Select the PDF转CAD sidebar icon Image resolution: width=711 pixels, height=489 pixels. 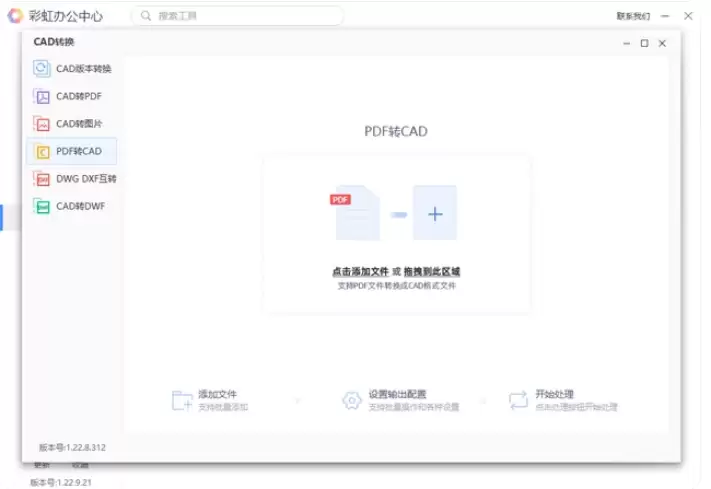[42, 152]
